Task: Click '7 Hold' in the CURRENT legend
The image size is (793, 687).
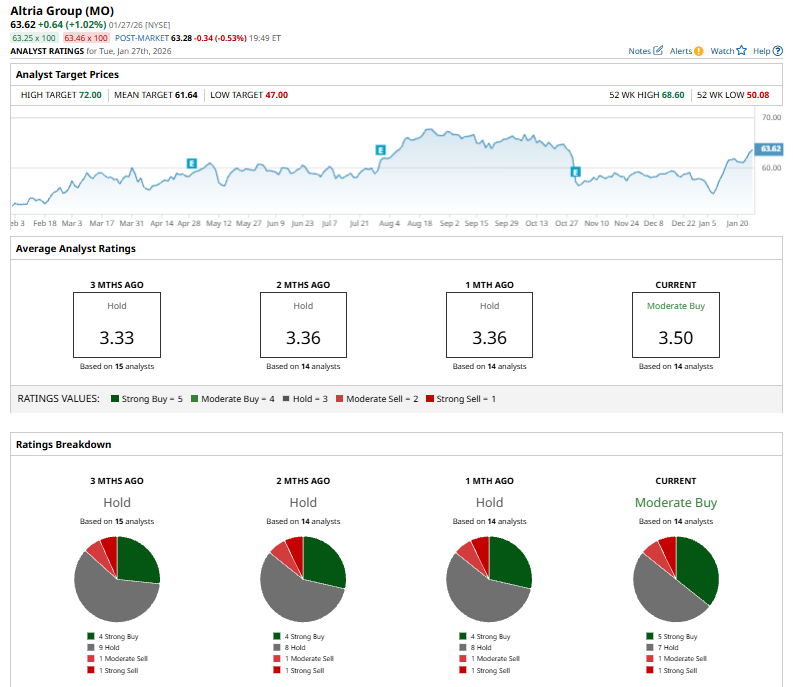Action: pos(668,648)
